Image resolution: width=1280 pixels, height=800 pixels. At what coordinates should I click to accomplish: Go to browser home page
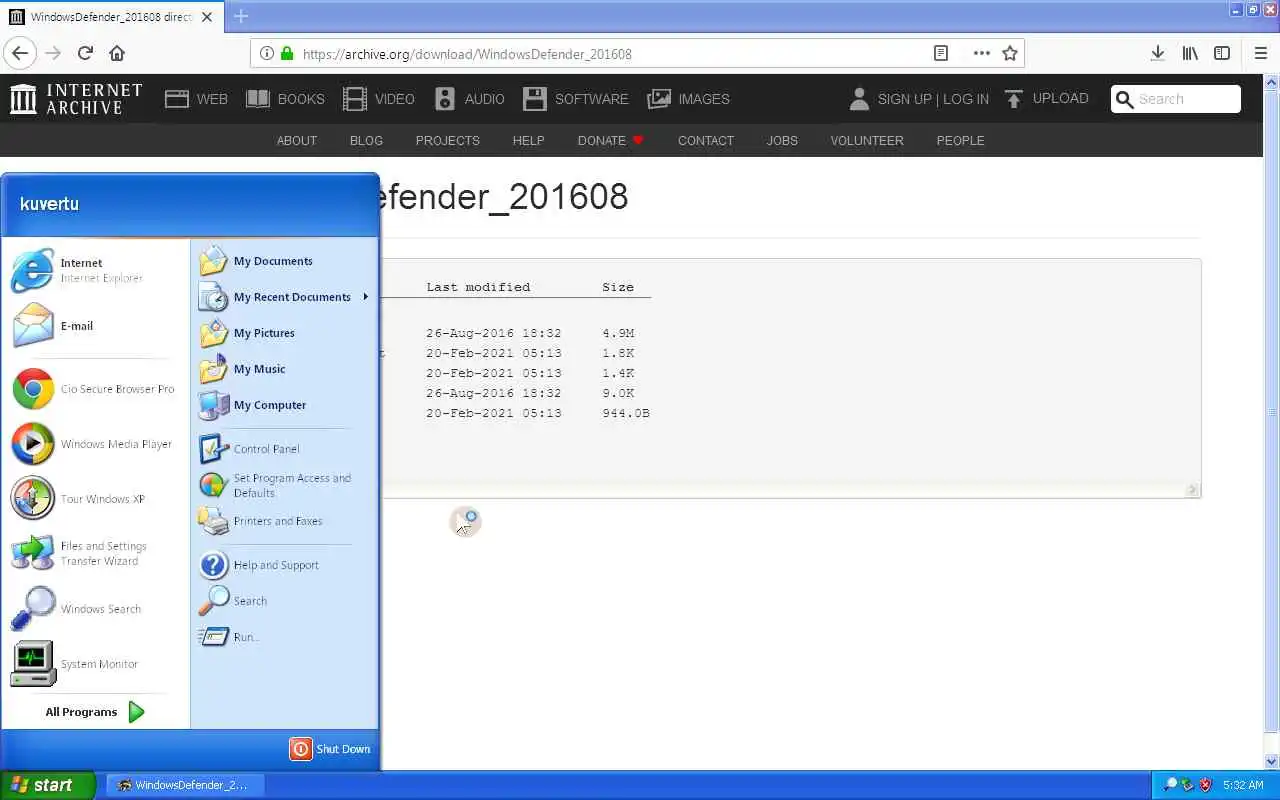point(117,53)
